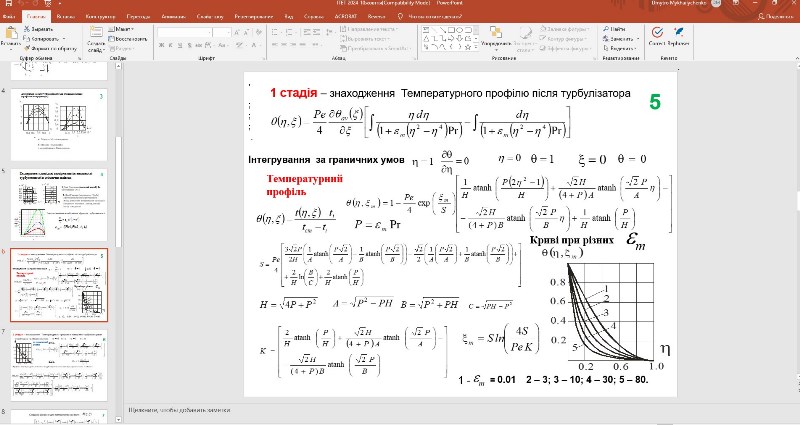
Task: Open Shape Outline (Контур фигуры)
Action: click(x=563, y=39)
